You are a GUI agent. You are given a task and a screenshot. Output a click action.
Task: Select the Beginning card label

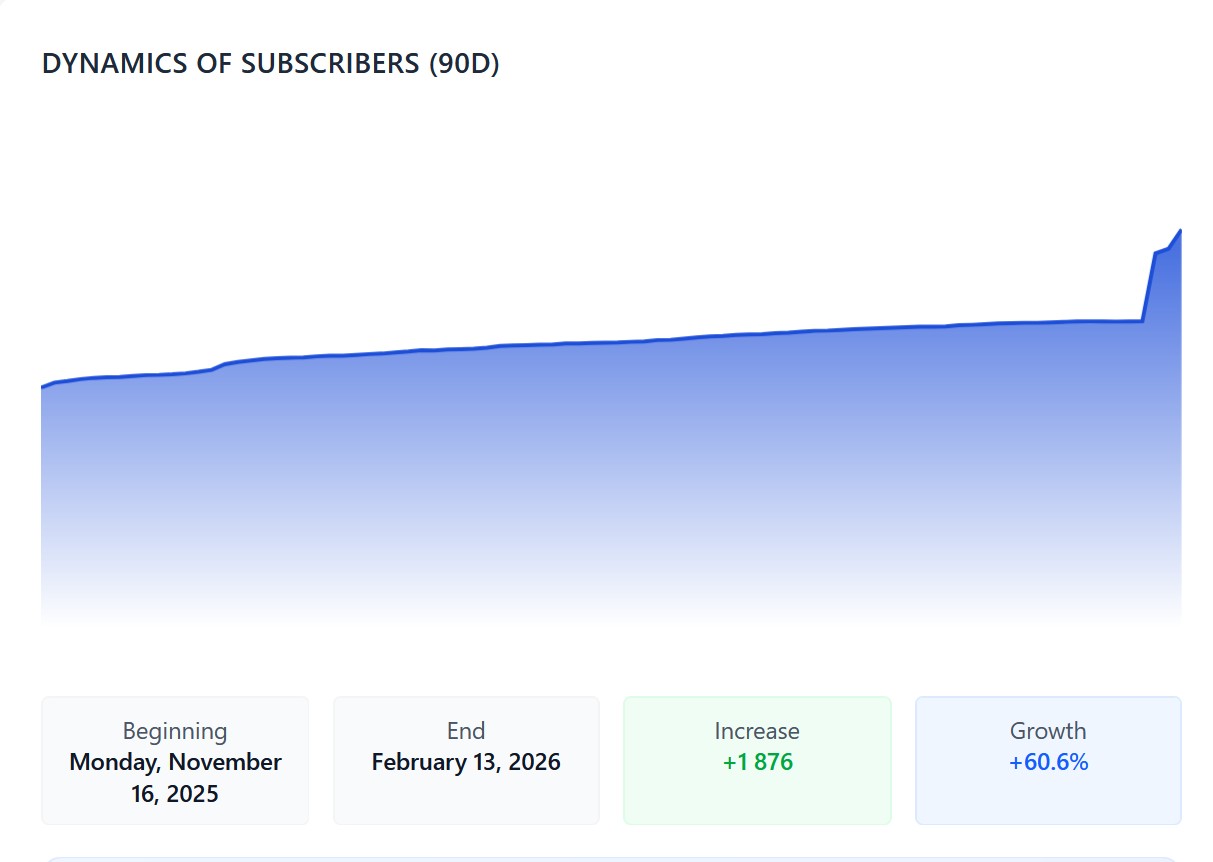pyautogui.click(x=175, y=731)
